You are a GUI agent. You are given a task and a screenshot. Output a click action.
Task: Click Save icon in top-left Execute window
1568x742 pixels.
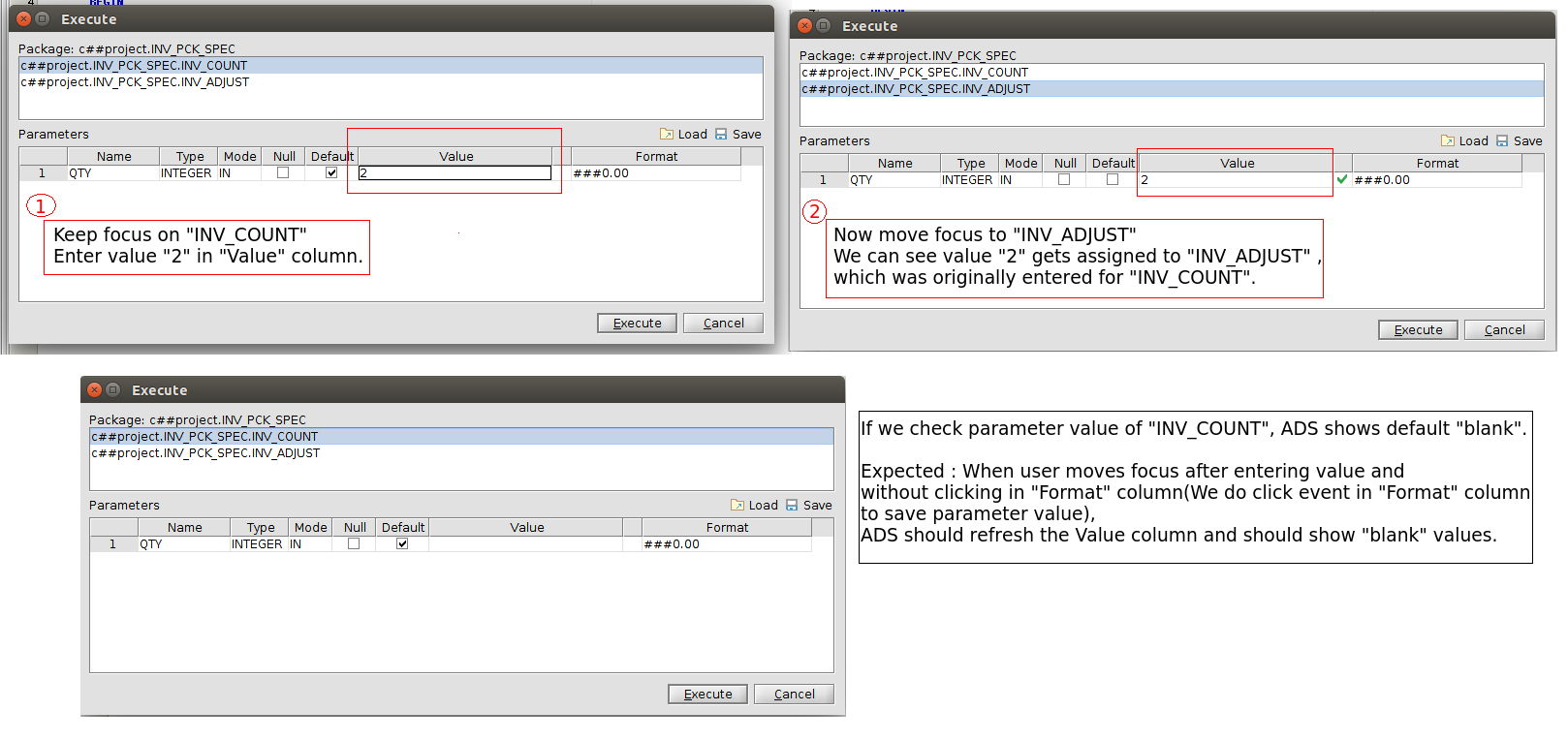721,134
